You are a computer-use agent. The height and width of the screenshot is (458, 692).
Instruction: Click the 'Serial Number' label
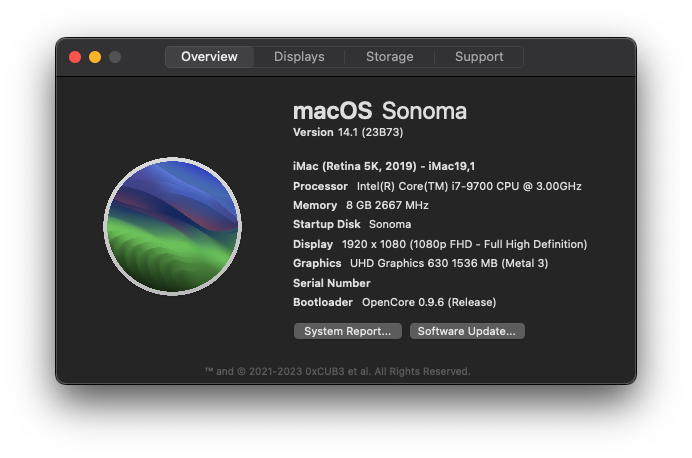tap(332, 283)
